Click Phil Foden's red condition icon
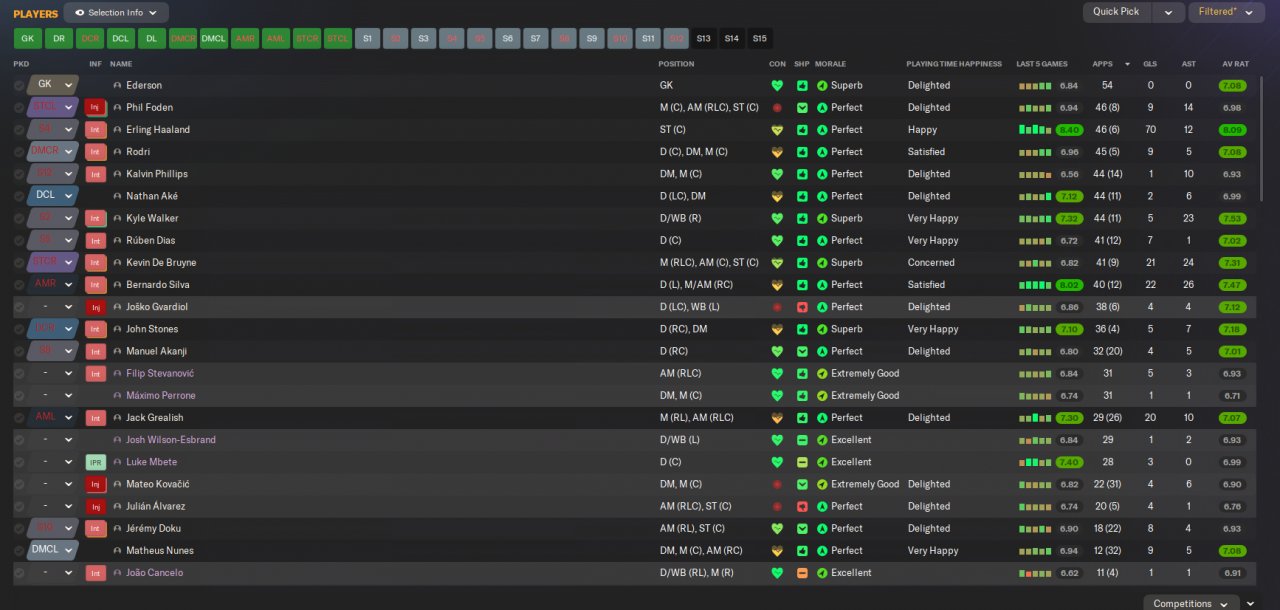The height and width of the screenshot is (610, 1280). (x=777, y=108)
